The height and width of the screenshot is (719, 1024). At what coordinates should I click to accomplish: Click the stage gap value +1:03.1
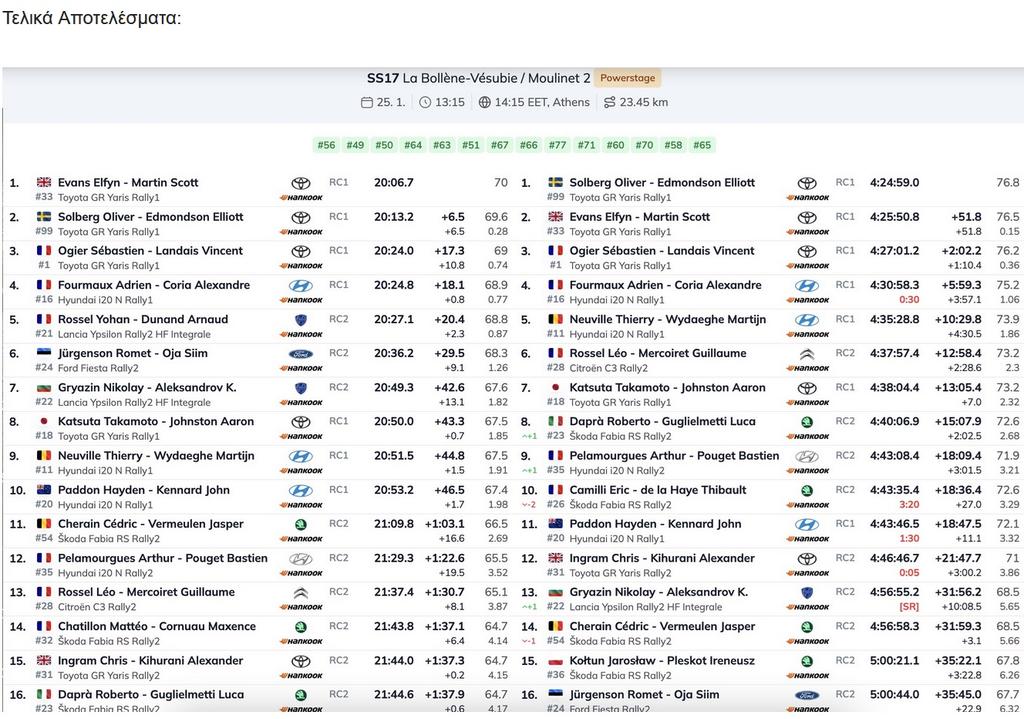tap(445, 524)
